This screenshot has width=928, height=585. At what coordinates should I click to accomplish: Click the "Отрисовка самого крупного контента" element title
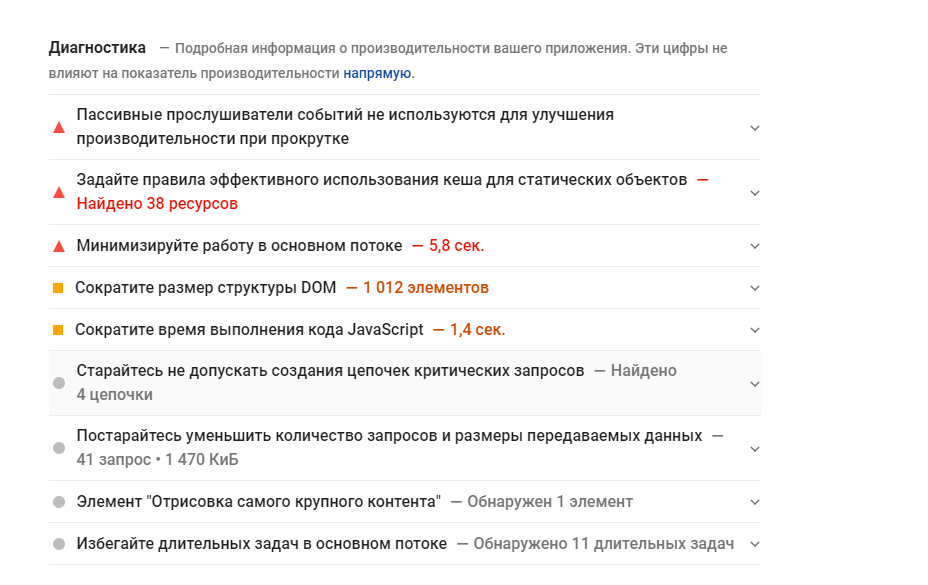coord(259,502)
